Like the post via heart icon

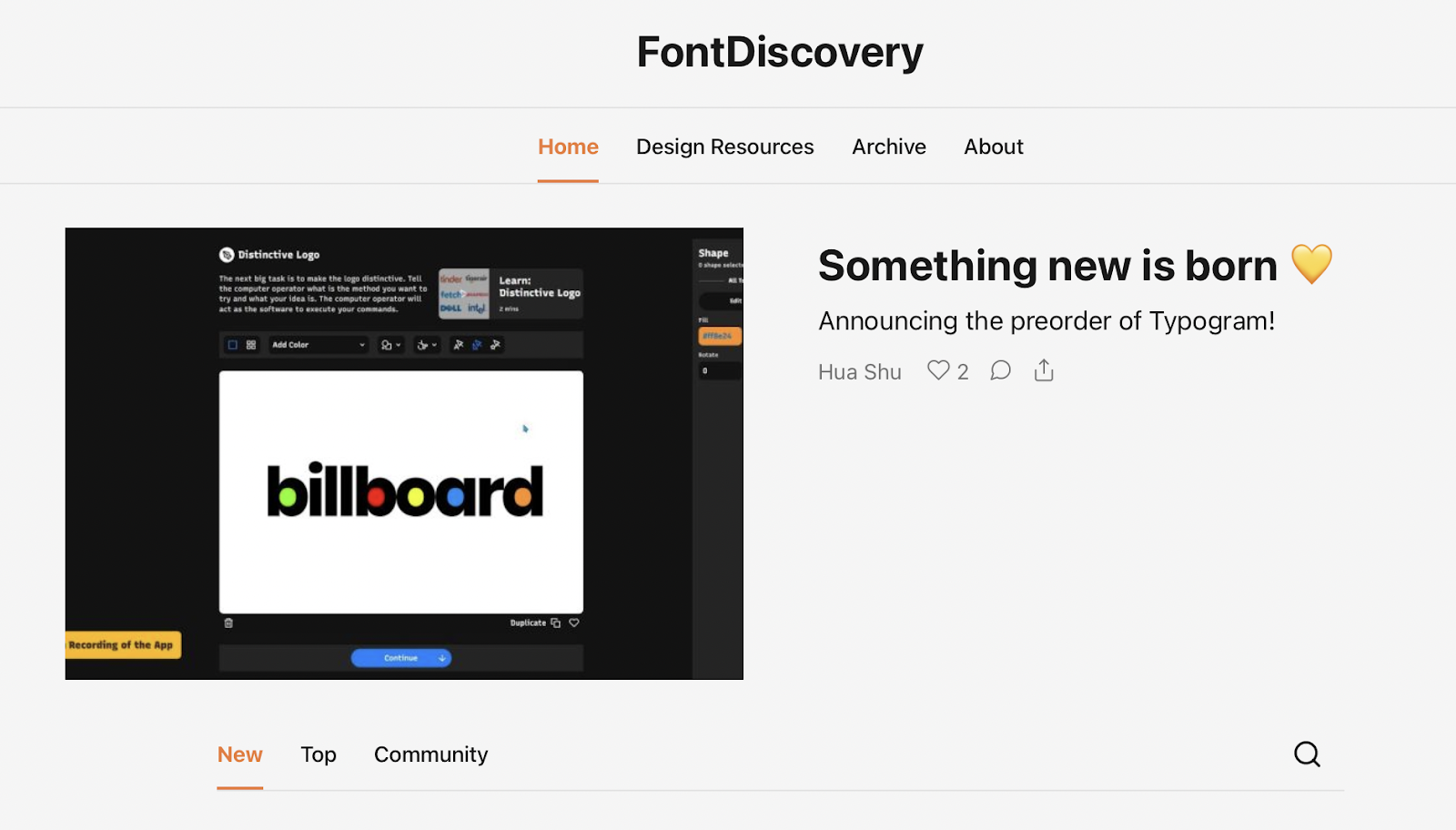938,370
